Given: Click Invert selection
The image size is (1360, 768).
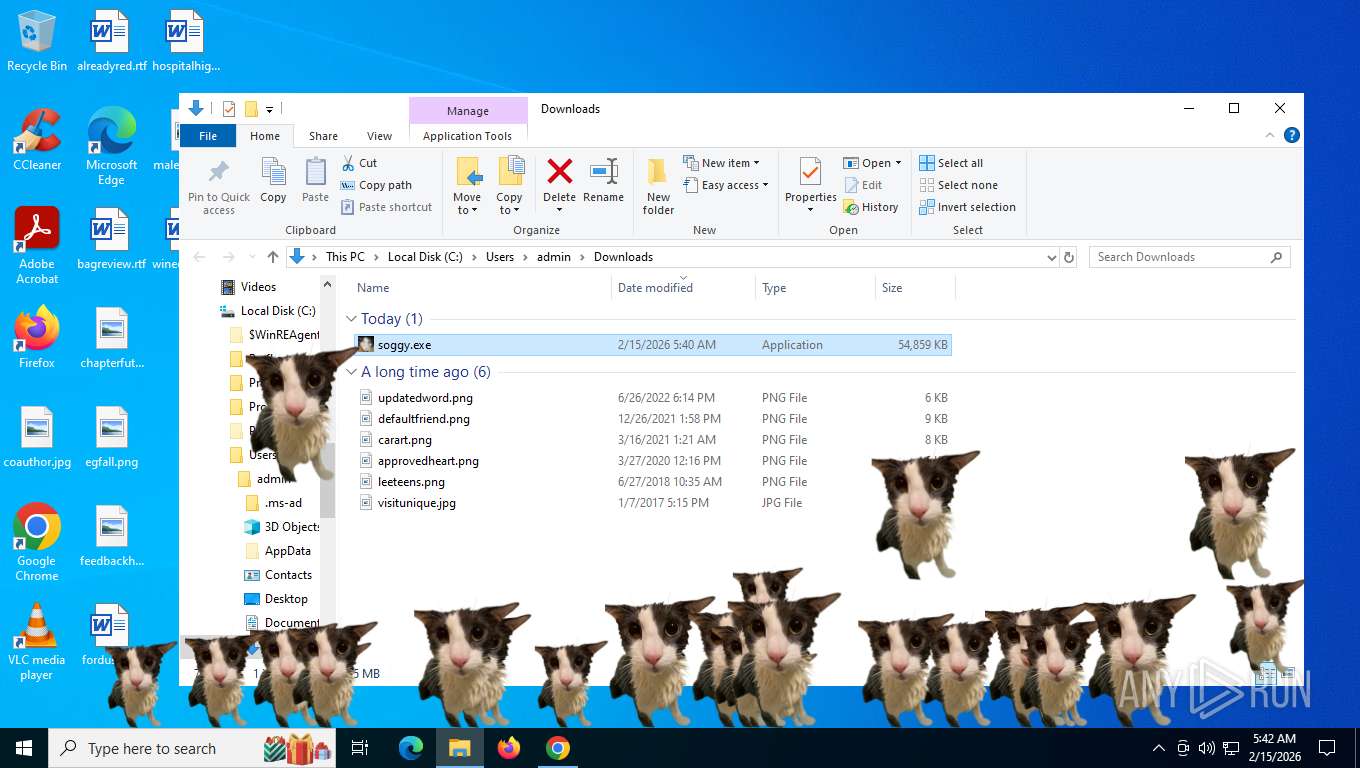Looking at the screenshot, I should coord(967,207).
